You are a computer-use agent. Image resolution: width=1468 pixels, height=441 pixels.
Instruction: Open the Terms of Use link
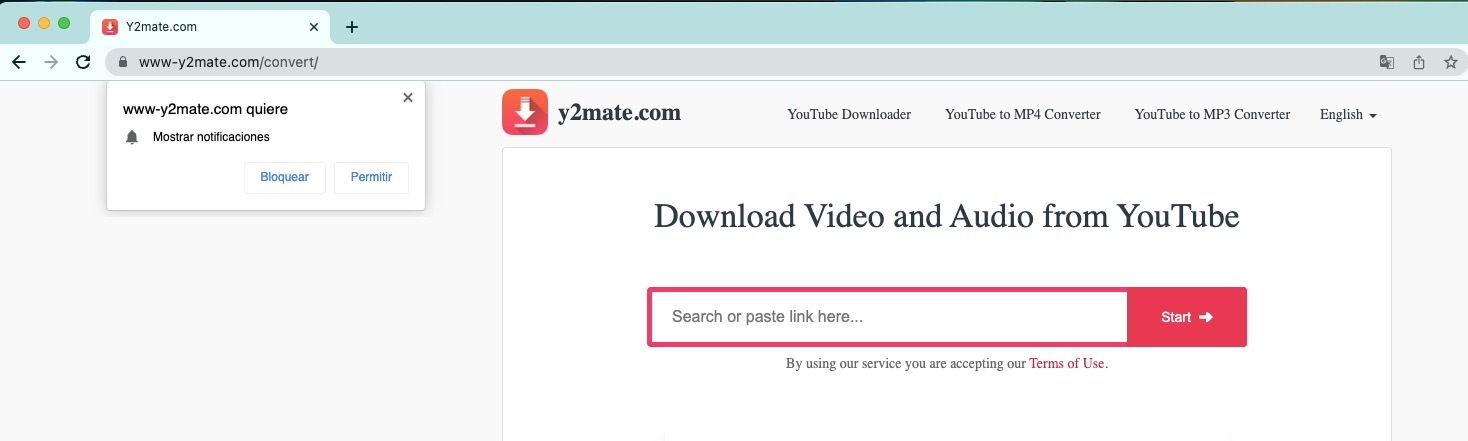(1067, 364)
